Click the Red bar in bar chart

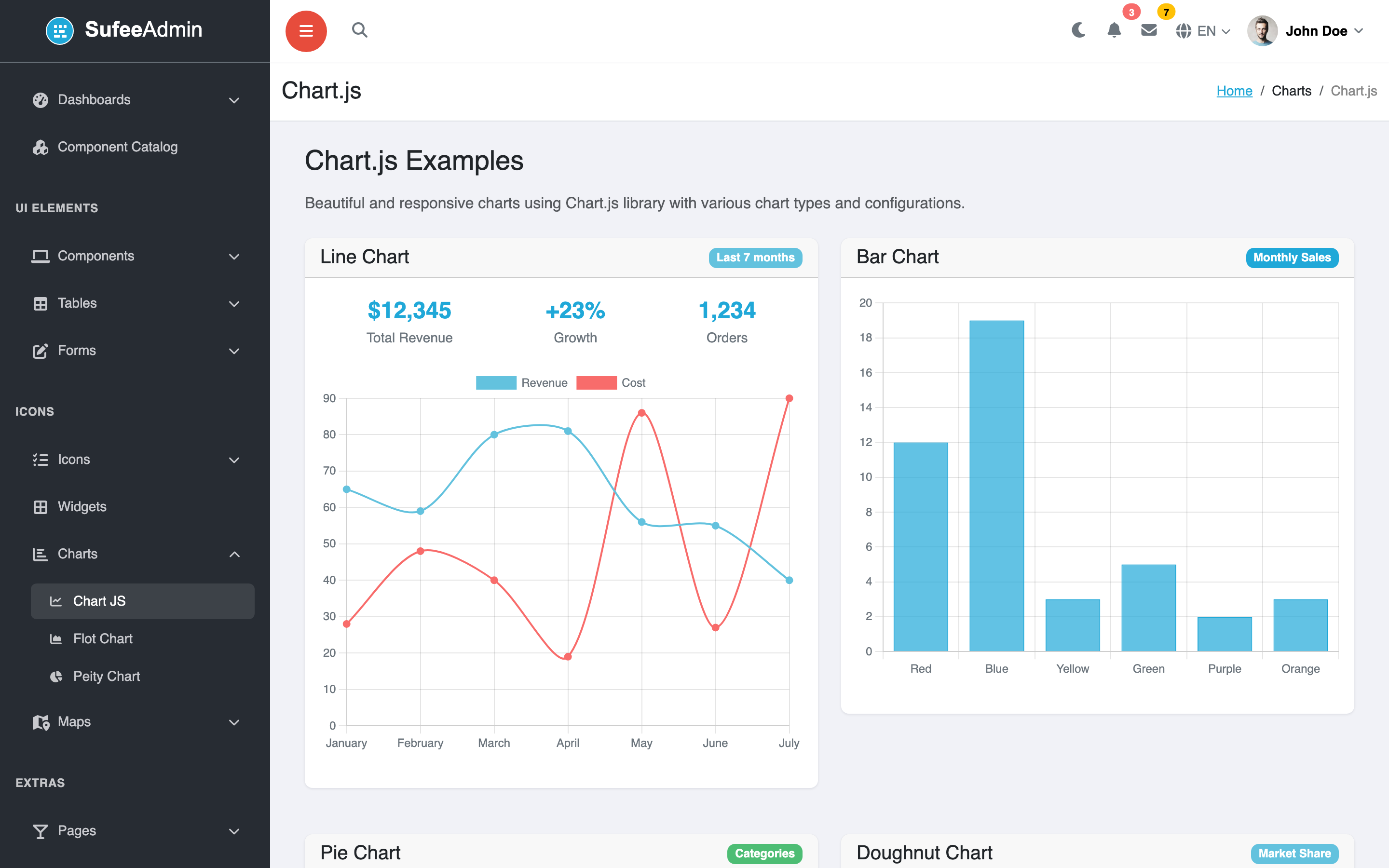(x=921, y=546)
